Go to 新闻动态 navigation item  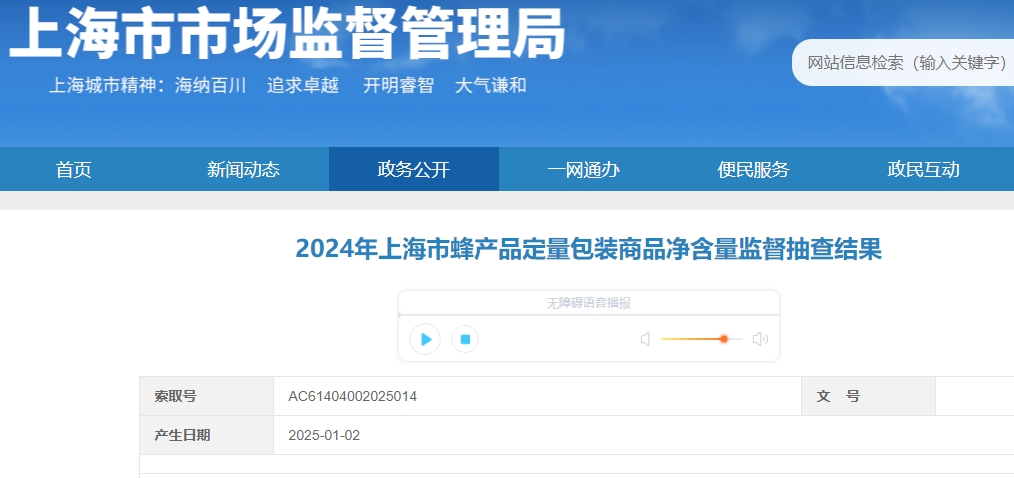tap(244, 169)
